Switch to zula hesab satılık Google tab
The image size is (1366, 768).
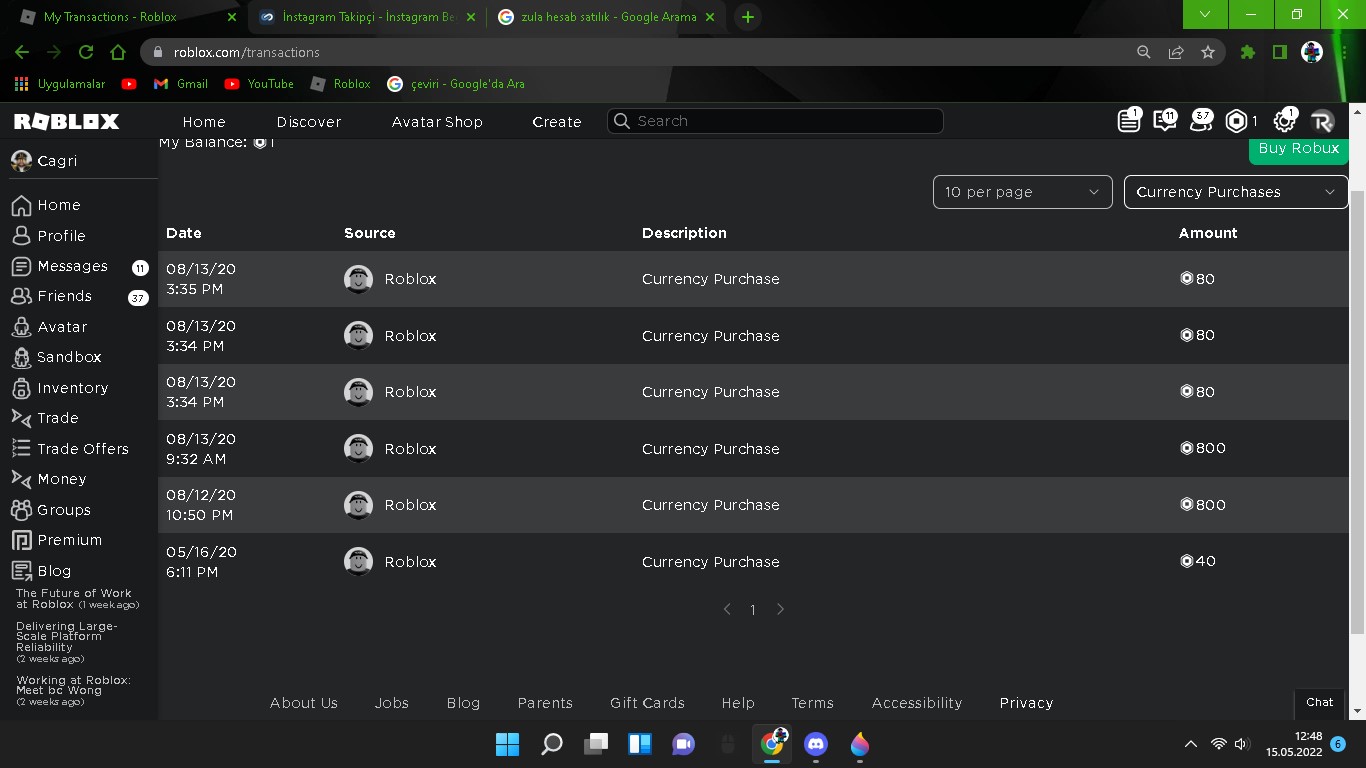[607, 17]
